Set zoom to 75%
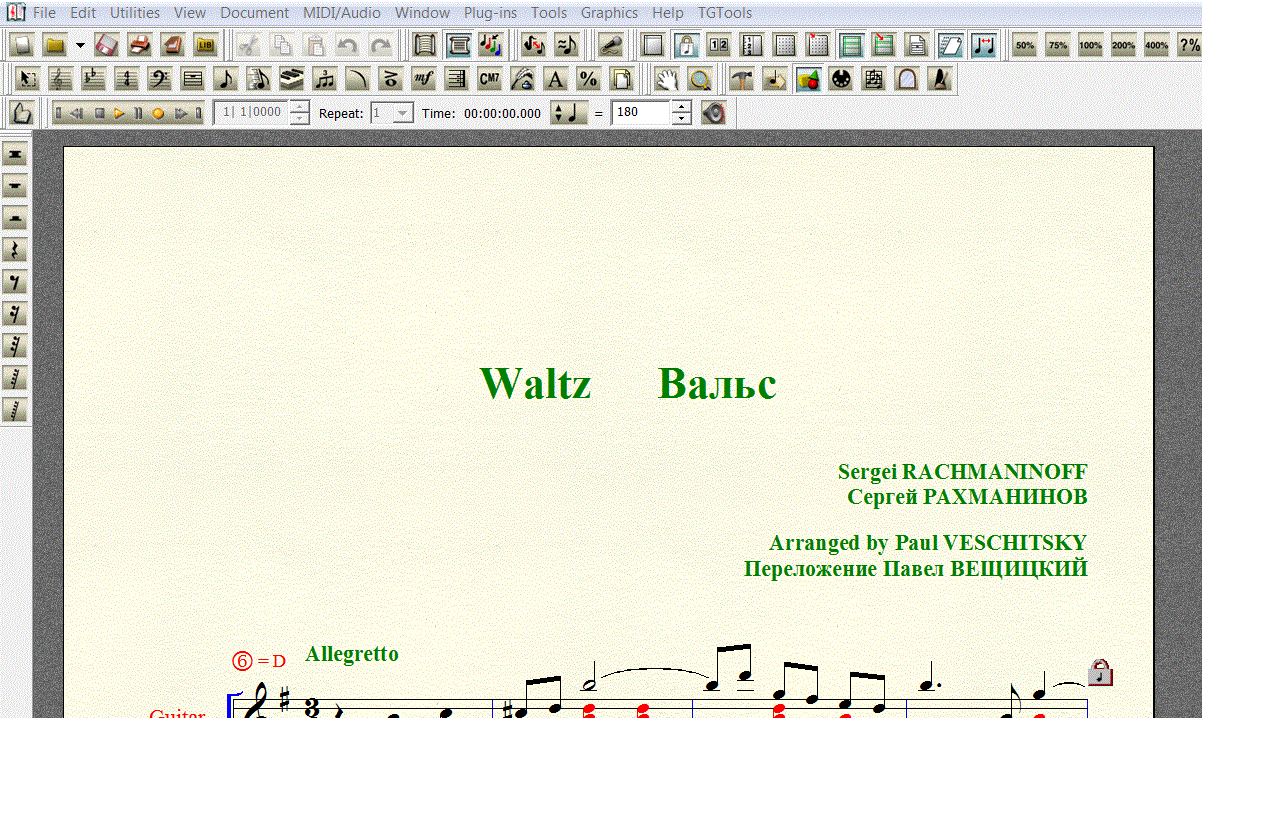Screen dimensions: 1274x817 (x=1058, y=45)
